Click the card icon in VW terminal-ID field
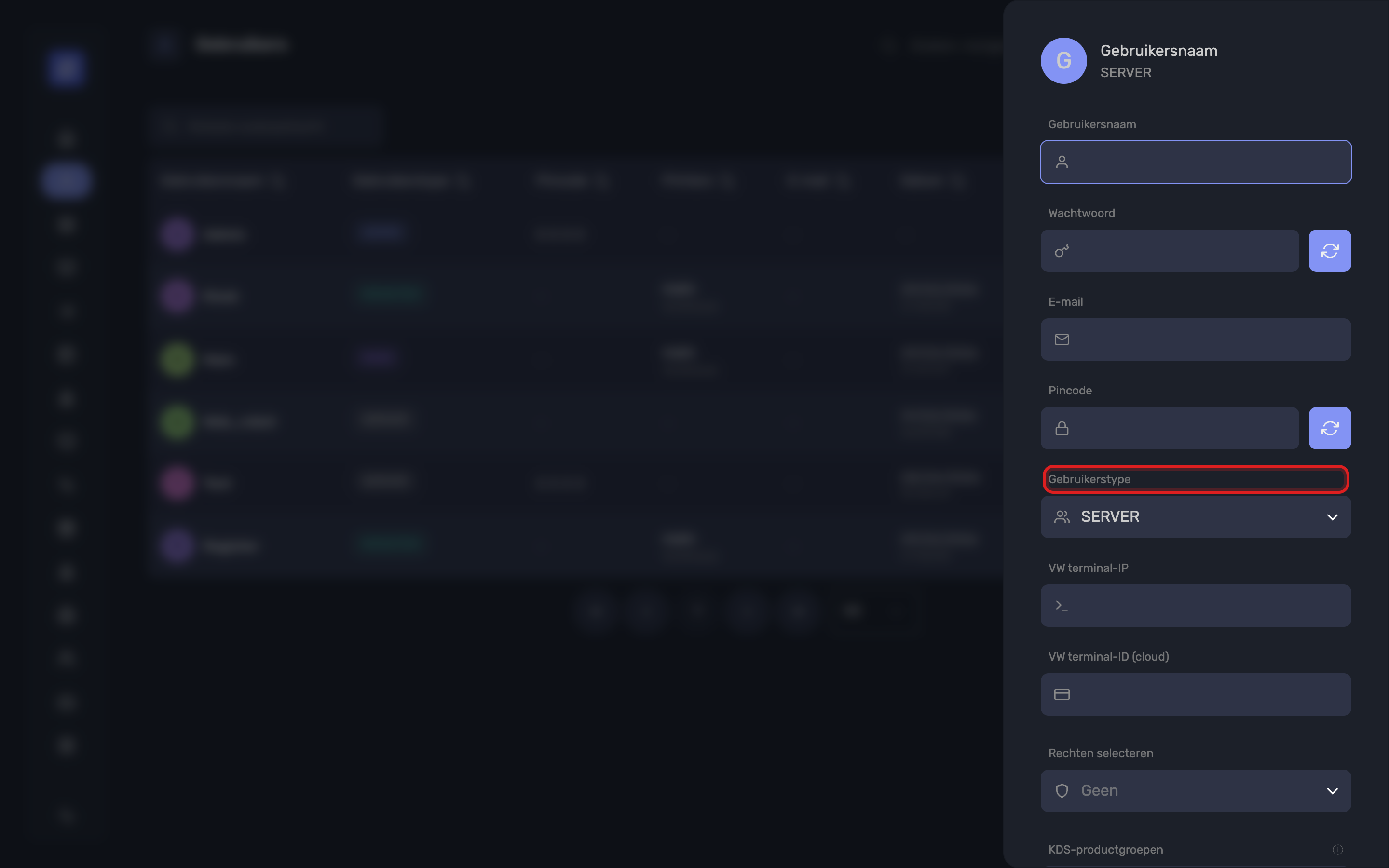Viewport: 1389px width, 868px height. (x=1062, y=694)
